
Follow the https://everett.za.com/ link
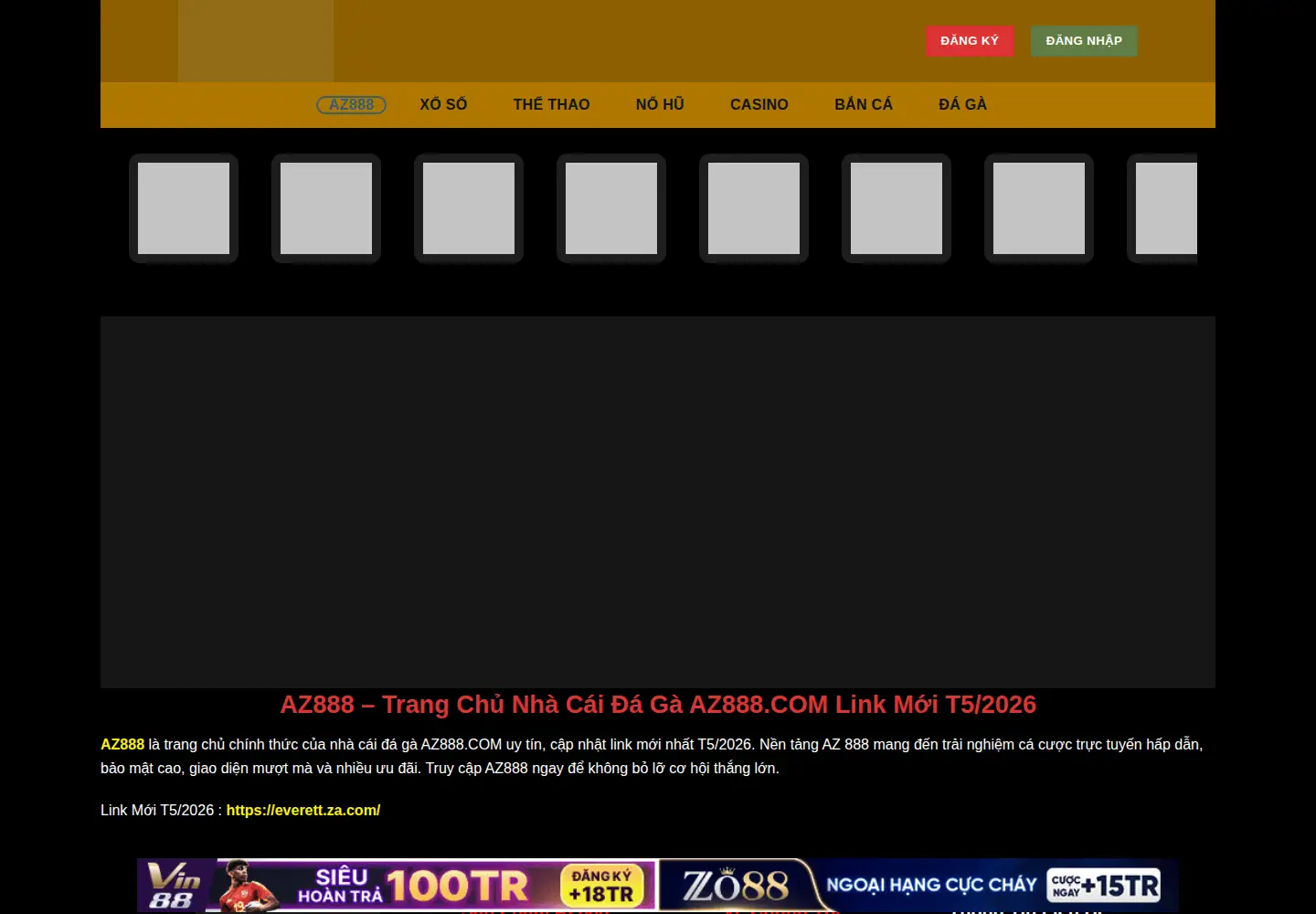[303, 810]
